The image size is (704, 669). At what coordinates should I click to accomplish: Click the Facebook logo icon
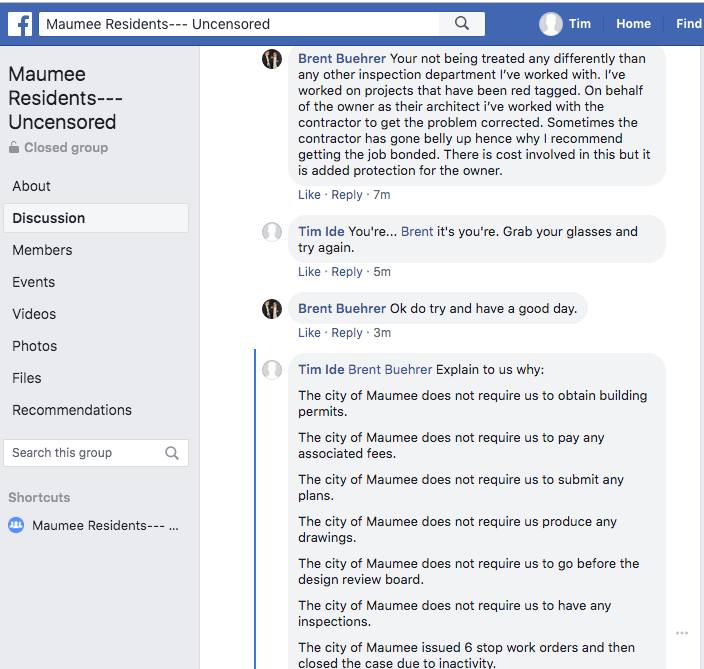[x=19, y=24]
